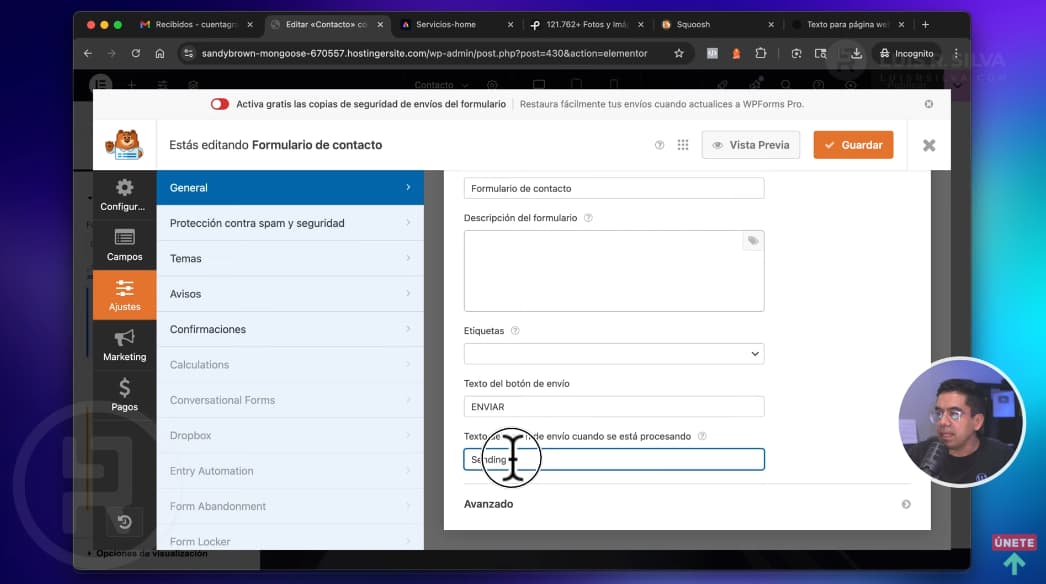Focus the address bar URL
The image size is (1046, 584).
[424, 53]
